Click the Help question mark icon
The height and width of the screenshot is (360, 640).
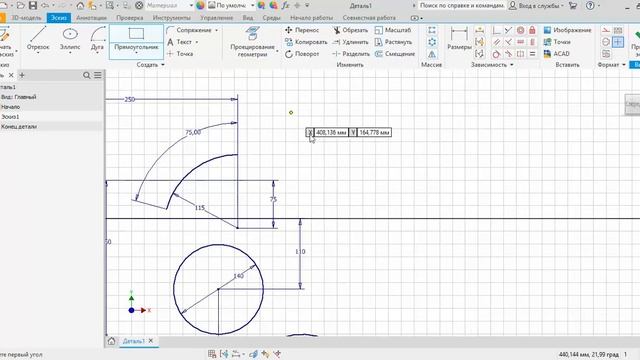tap(590, 6)
